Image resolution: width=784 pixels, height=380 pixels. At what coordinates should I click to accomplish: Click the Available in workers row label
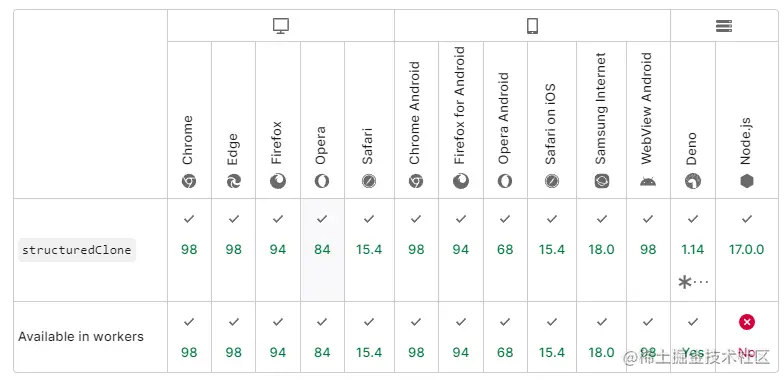point(81,336)
